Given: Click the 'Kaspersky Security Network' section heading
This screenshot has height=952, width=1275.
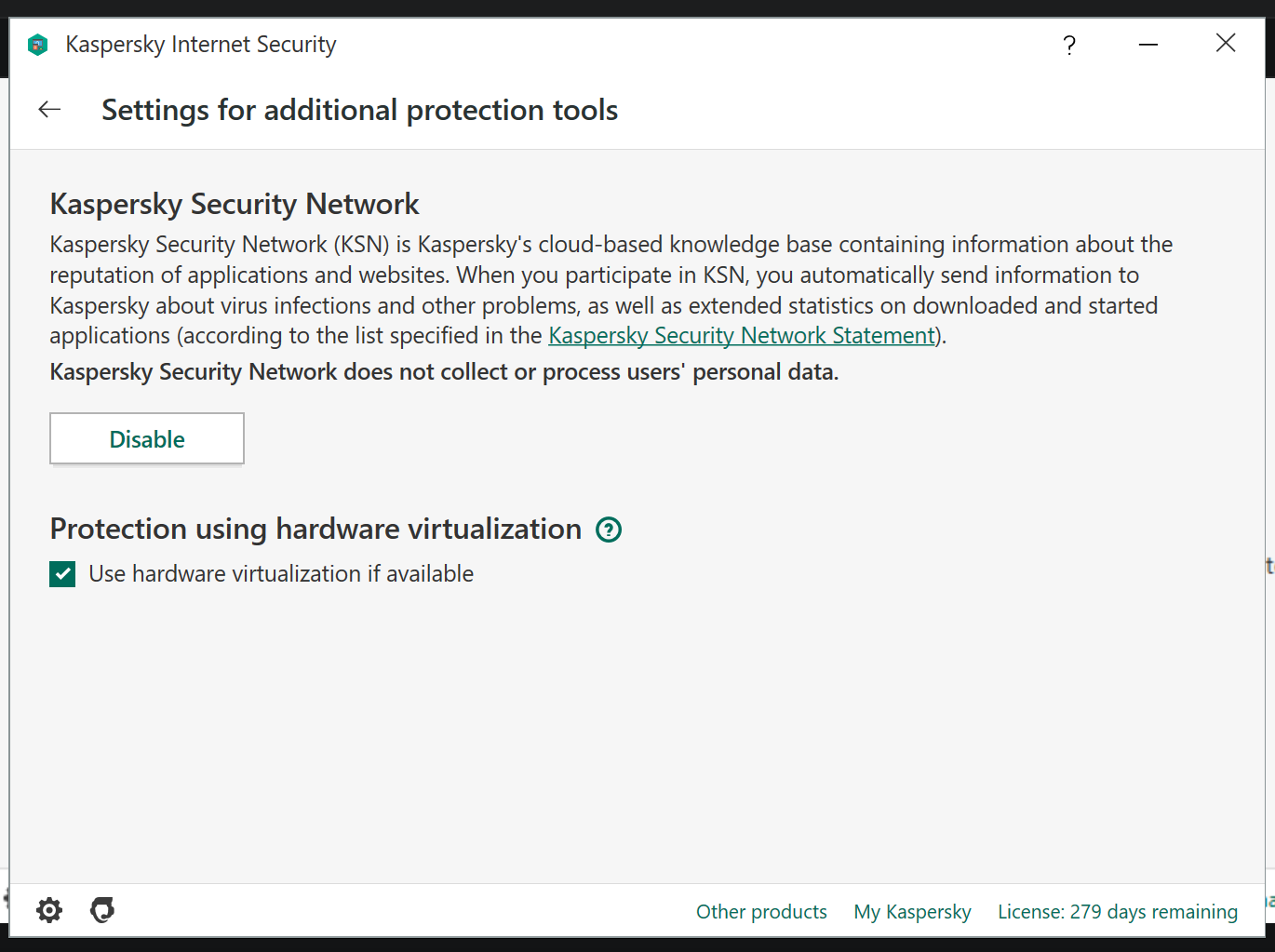Looking at the screenshot, I should coord(235,204).
